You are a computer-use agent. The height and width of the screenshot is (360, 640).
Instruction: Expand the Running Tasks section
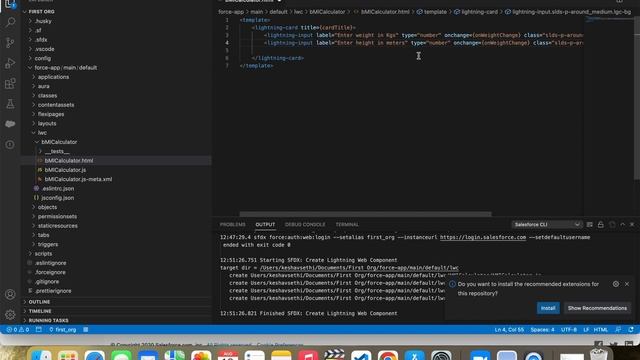coord(48,320)
